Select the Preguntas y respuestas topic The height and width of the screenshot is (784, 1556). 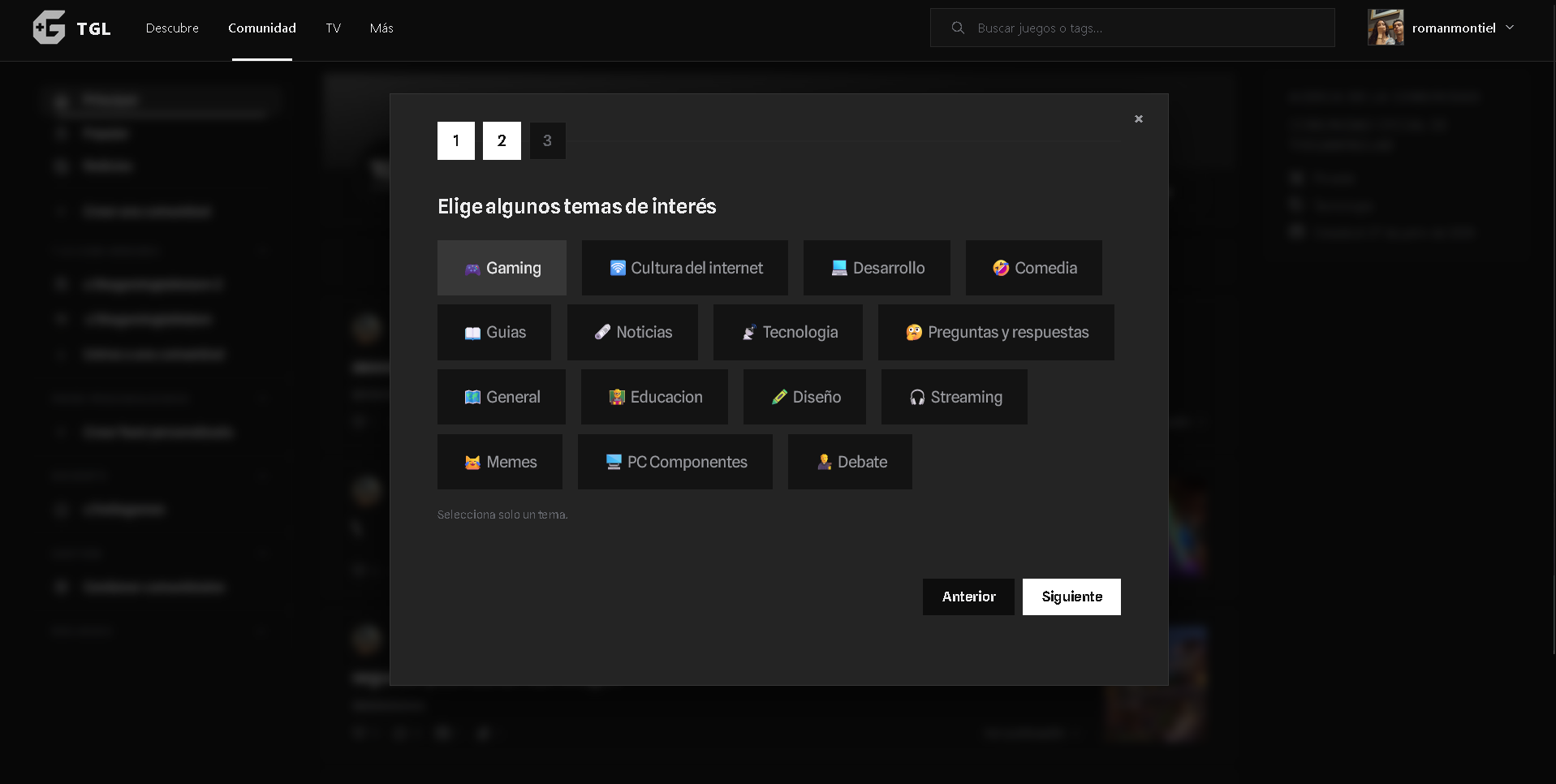[996, 332]
